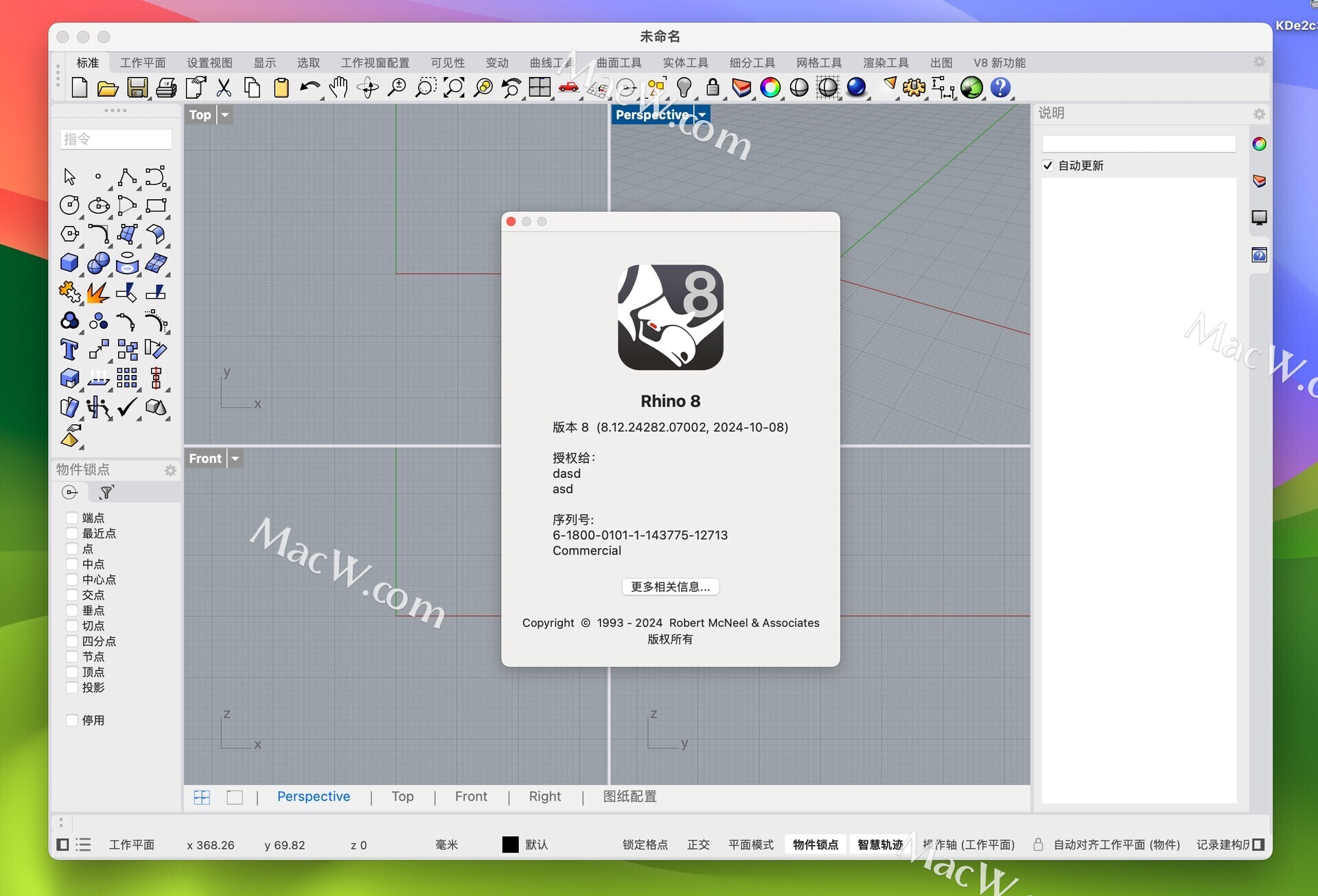The width and height of the screenshot is (1318, 896).
Task: Click the Explode tool icon
Action: pyautogui.click(x=98, y=292)
